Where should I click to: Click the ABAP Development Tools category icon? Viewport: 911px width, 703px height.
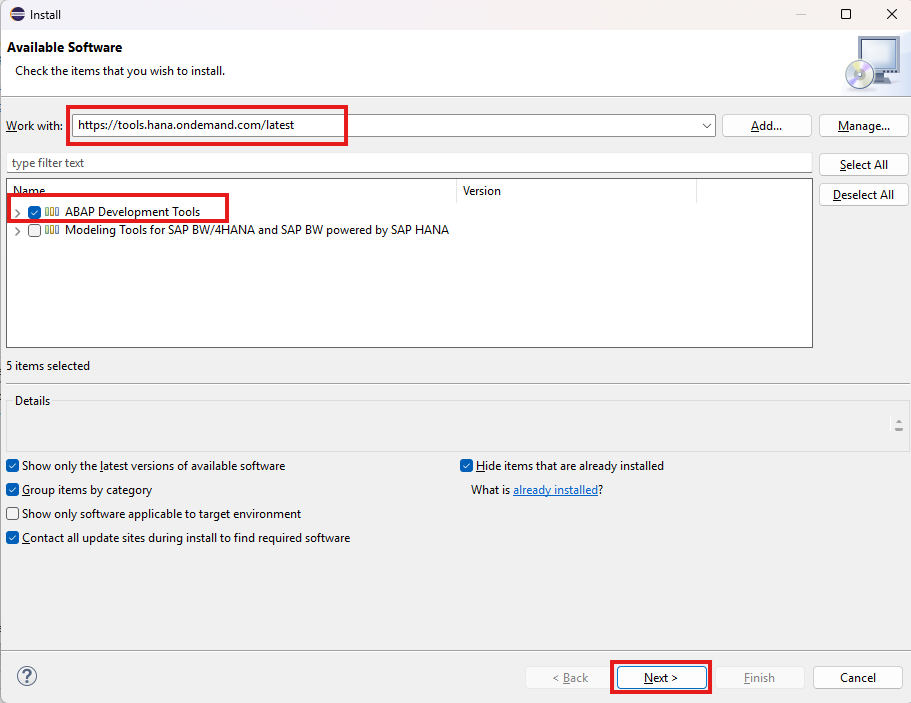tap(52, 211)
